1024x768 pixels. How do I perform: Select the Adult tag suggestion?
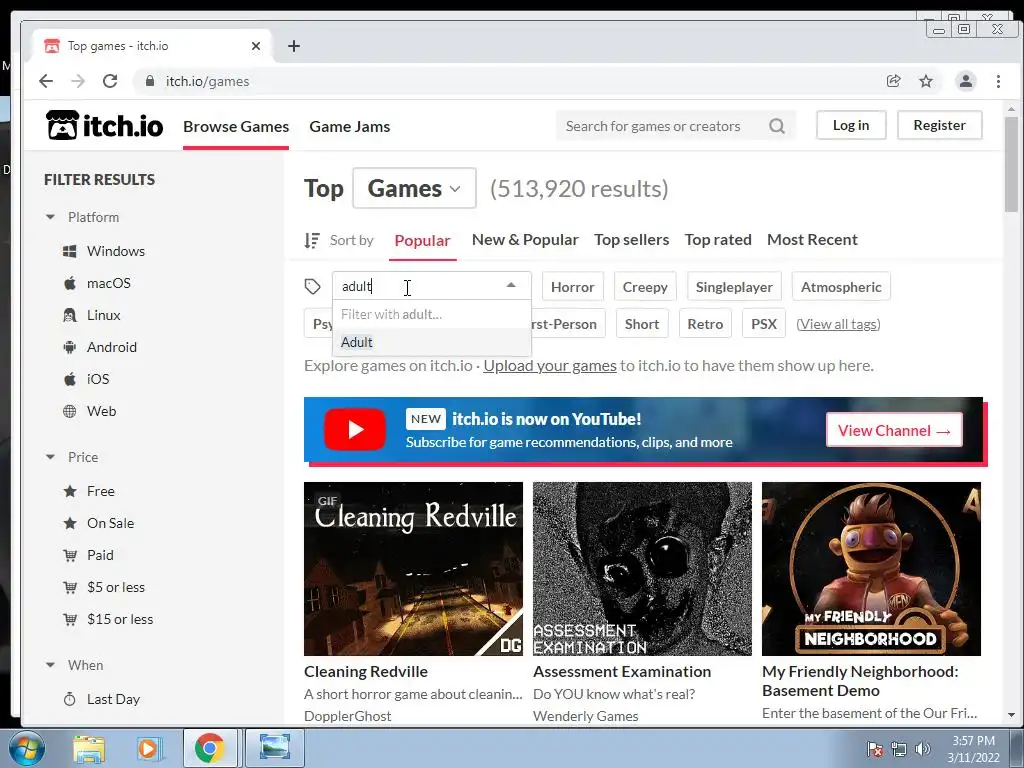tap(432, 342)
